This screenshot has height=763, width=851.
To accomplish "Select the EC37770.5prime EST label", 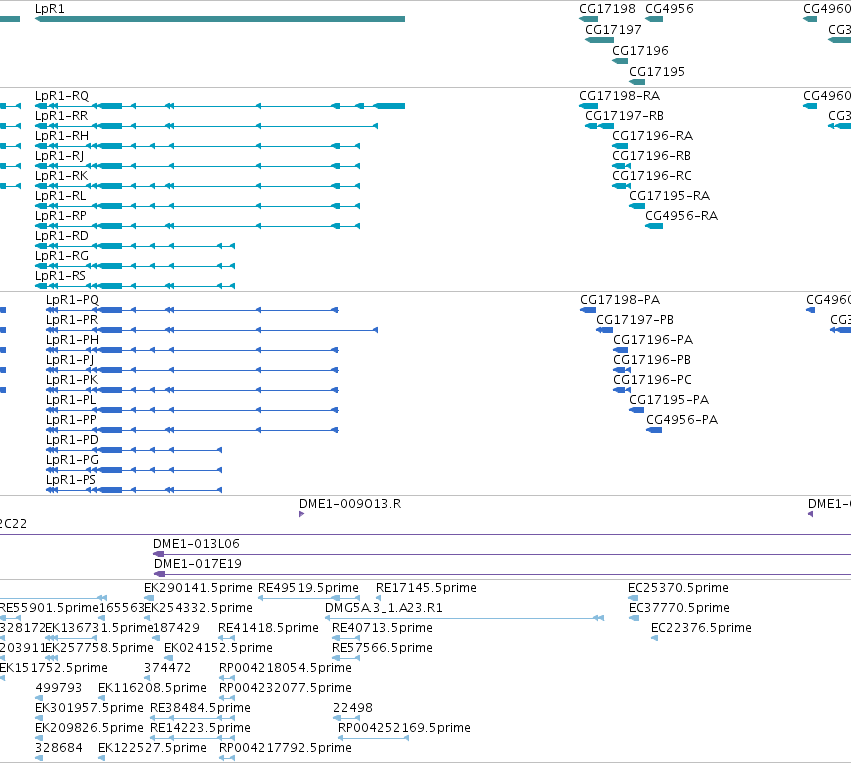I will (x=679, y=608).
